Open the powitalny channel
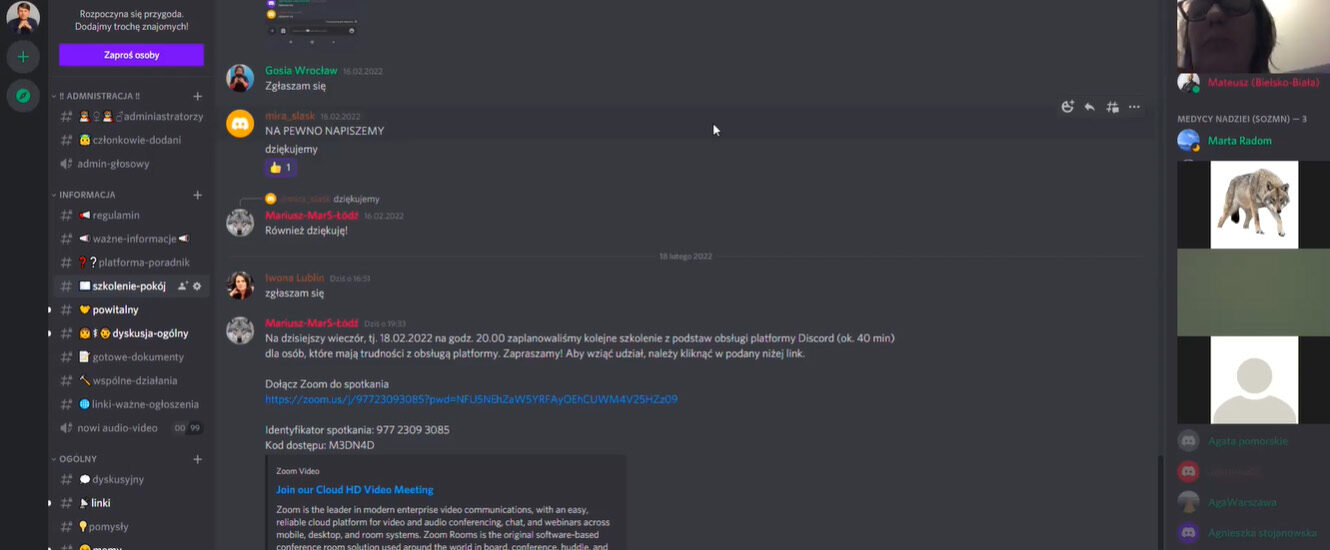1330x550 pixels. pos(130,310)
